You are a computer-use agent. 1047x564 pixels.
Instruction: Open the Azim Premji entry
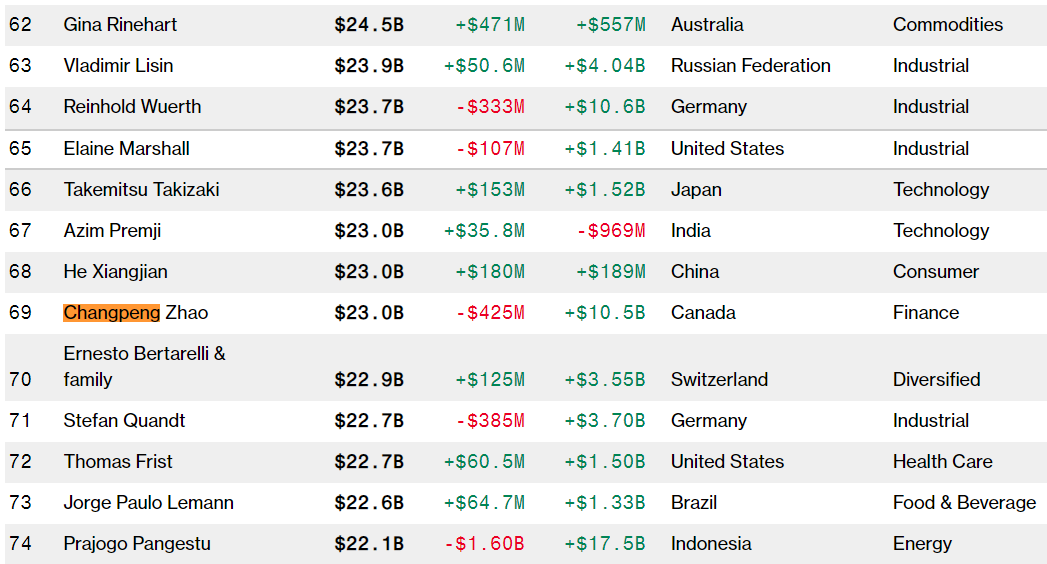tap(112, 230)
